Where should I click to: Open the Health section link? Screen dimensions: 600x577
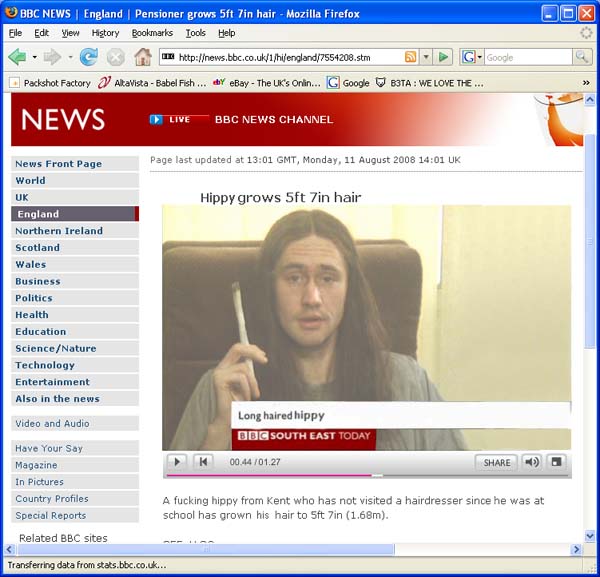[x=75, y=315]
